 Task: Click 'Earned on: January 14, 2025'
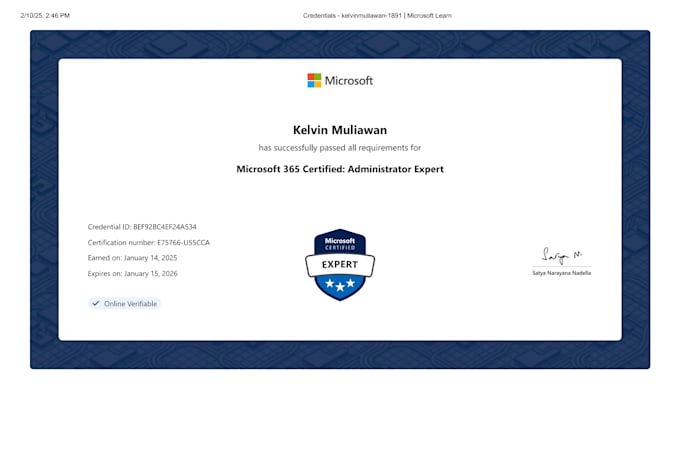click(132, 258)
